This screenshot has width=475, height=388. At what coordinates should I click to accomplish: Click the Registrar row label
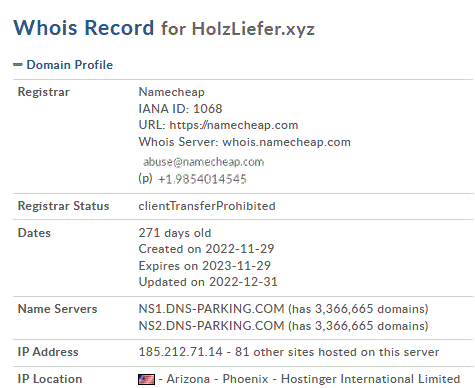click(x=44, y=92)
